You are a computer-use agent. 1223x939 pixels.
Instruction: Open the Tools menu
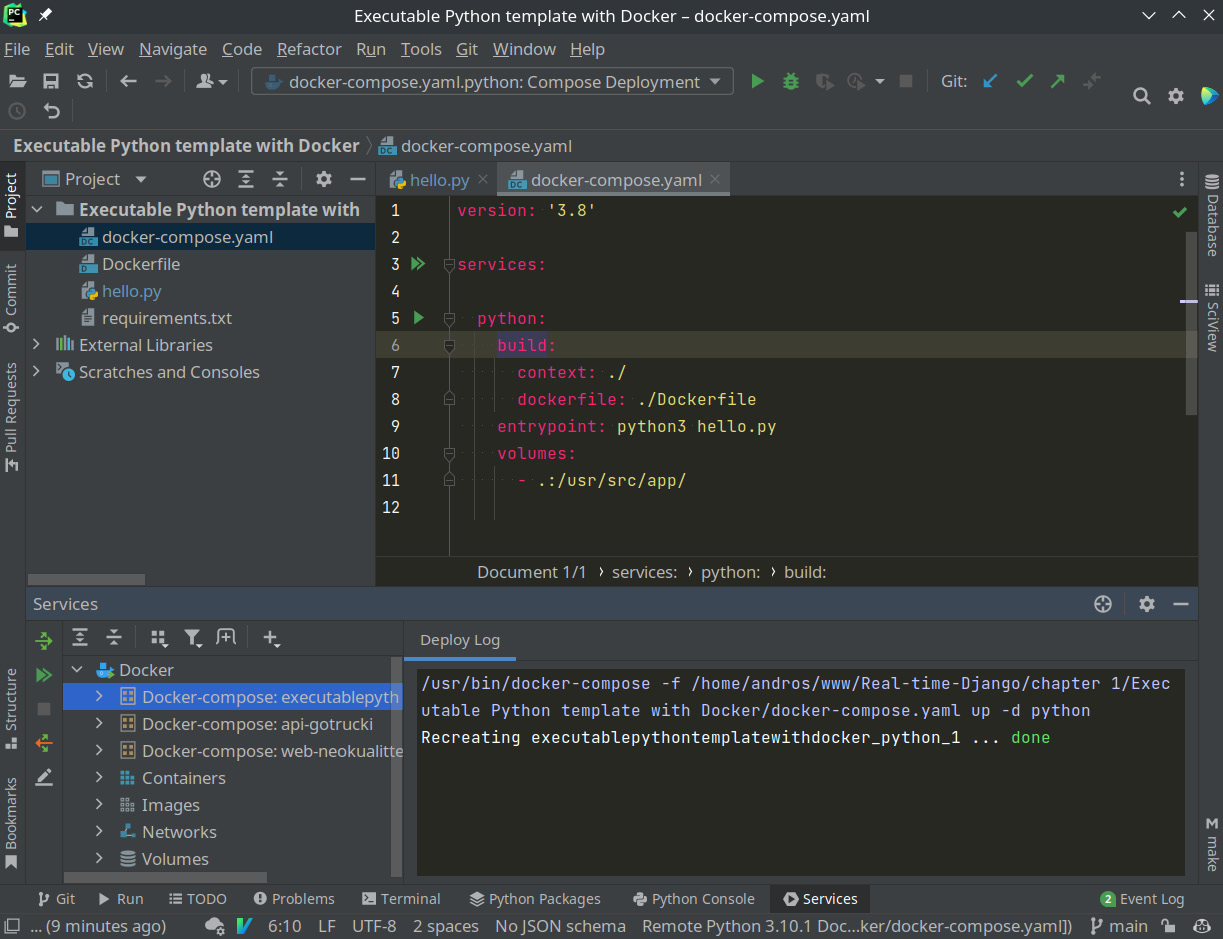coord(421,49)
